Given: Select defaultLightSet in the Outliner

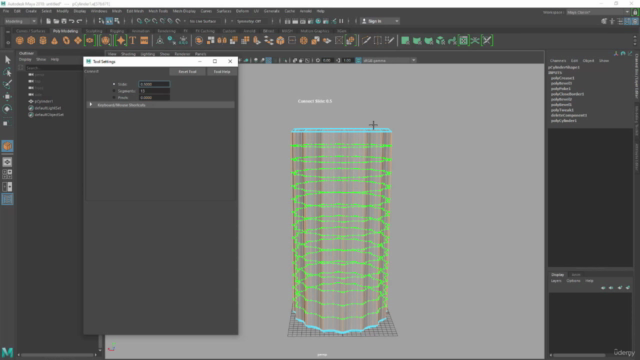Looking at the screenshot, I should click(48, 108).
